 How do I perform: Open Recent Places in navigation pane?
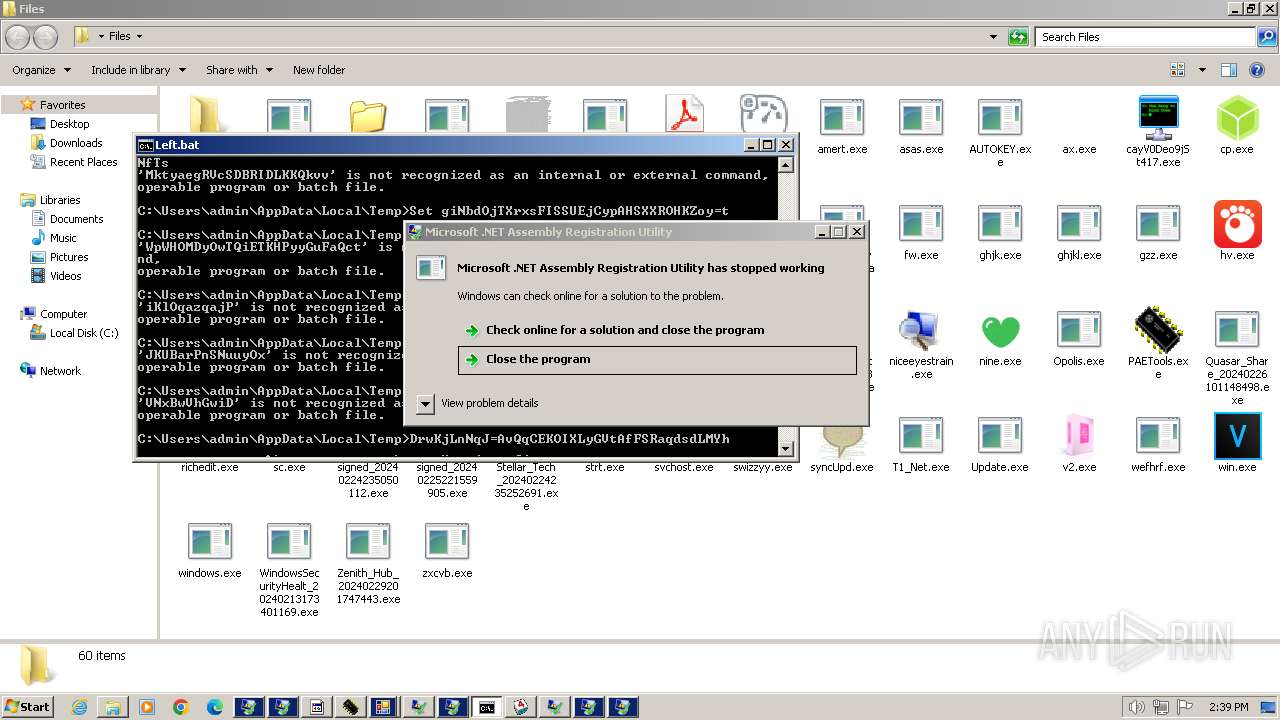83,162
